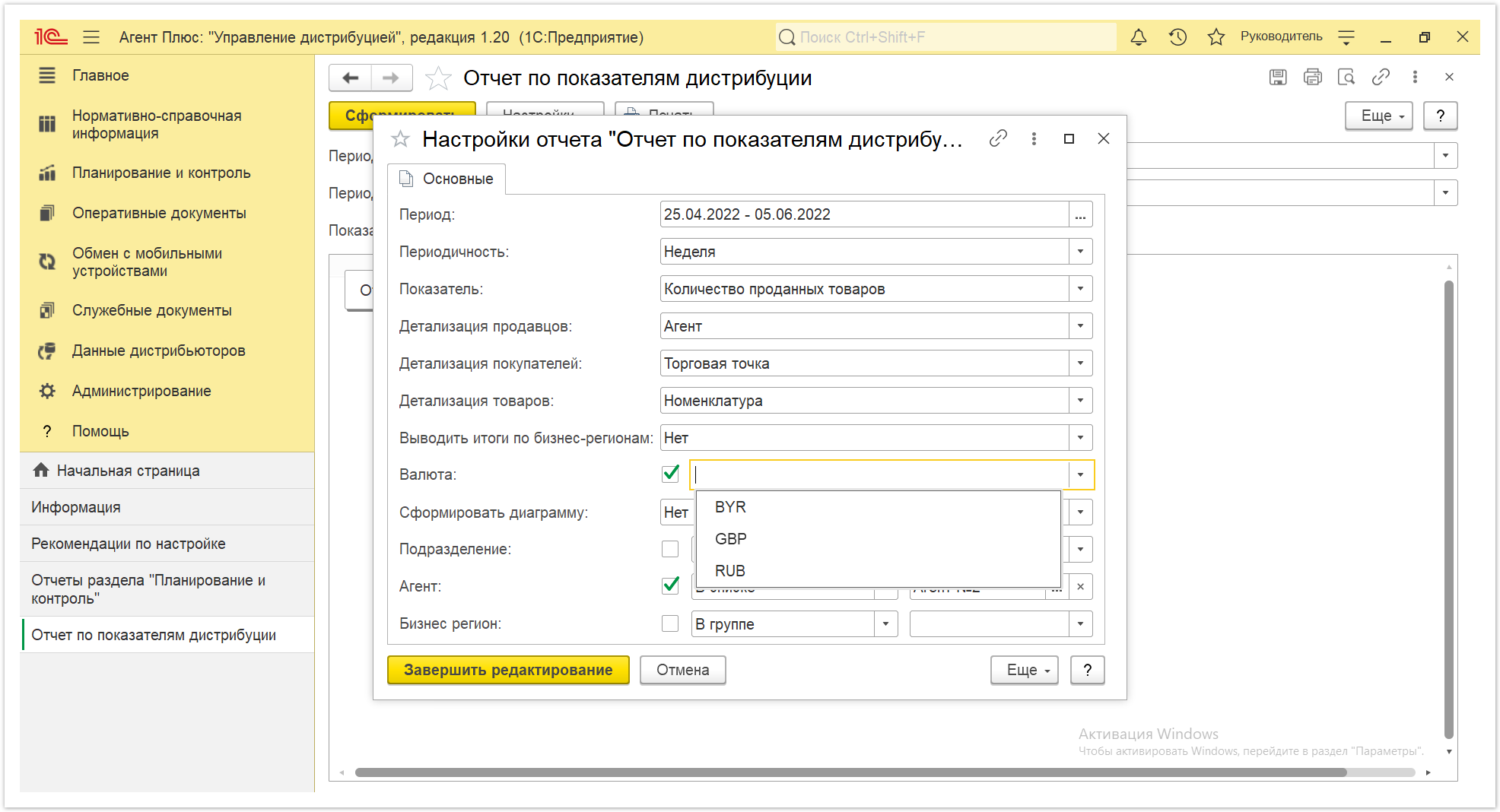1500x812 pixels.
Task: Open Главное section in sidebar
Action: pos(100,75)
